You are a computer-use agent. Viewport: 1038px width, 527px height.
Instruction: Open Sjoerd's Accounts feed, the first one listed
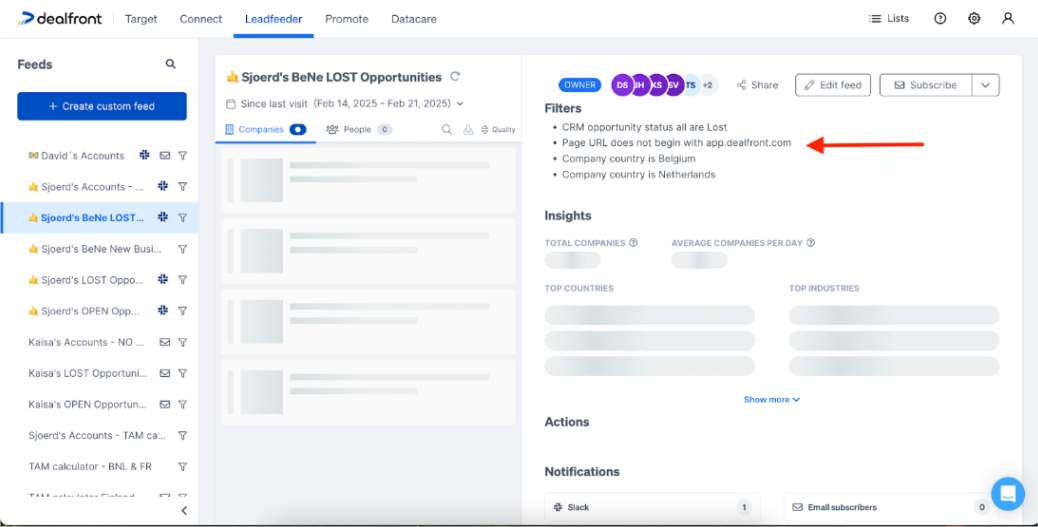(x=86, y=187)
